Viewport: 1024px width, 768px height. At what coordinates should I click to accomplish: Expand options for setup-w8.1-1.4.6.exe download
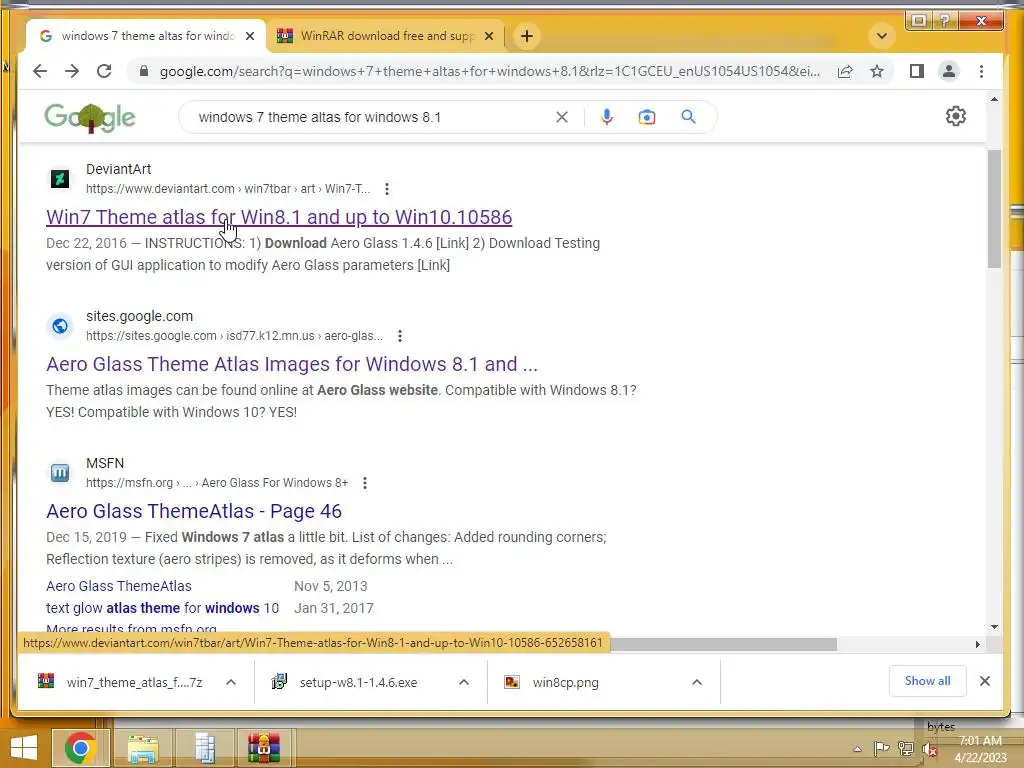(464, 682)
